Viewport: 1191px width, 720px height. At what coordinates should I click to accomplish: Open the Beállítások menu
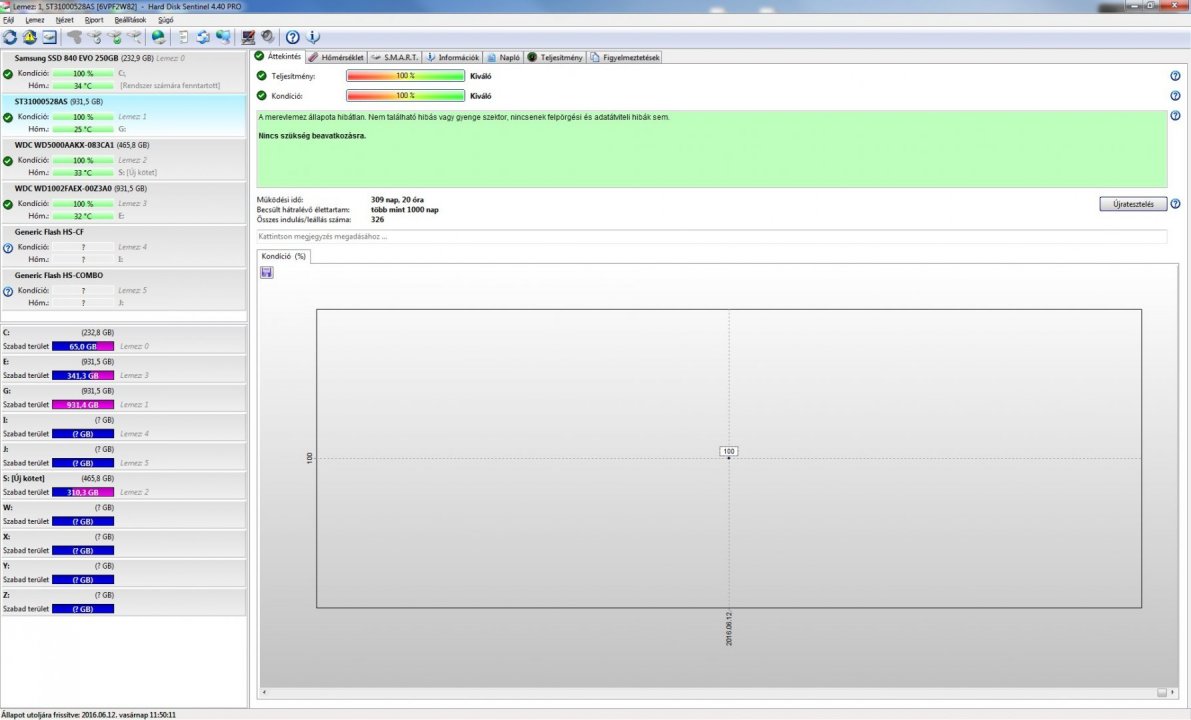tap(130, 20)
